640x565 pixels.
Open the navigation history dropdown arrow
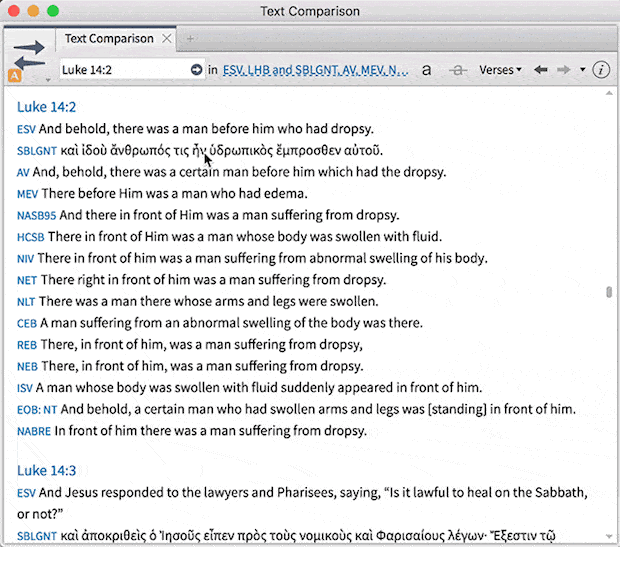583,70
